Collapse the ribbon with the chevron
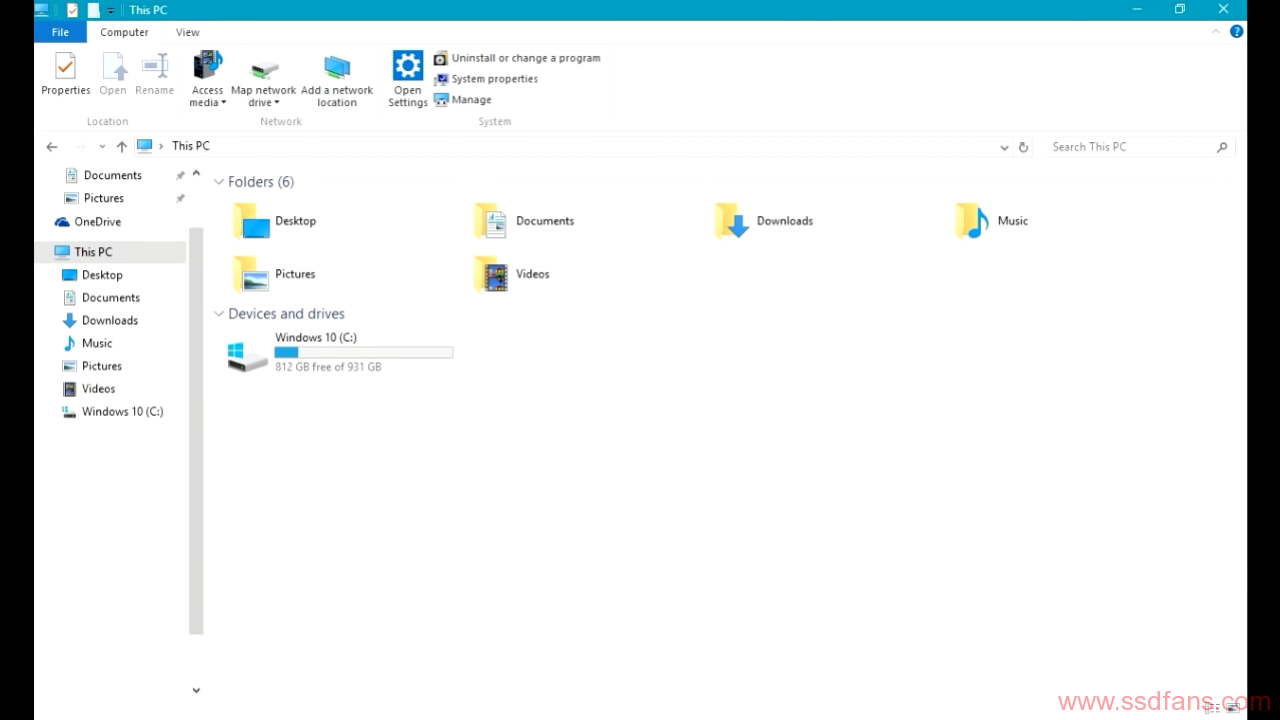The width and height of the screenshot is (1280, 720). (1216, 32)
